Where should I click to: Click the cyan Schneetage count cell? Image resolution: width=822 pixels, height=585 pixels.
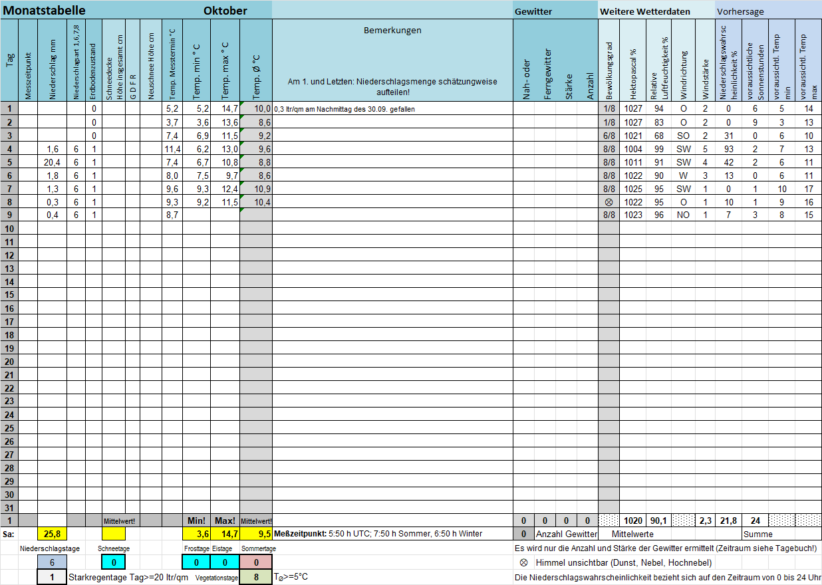pos(112,563)
